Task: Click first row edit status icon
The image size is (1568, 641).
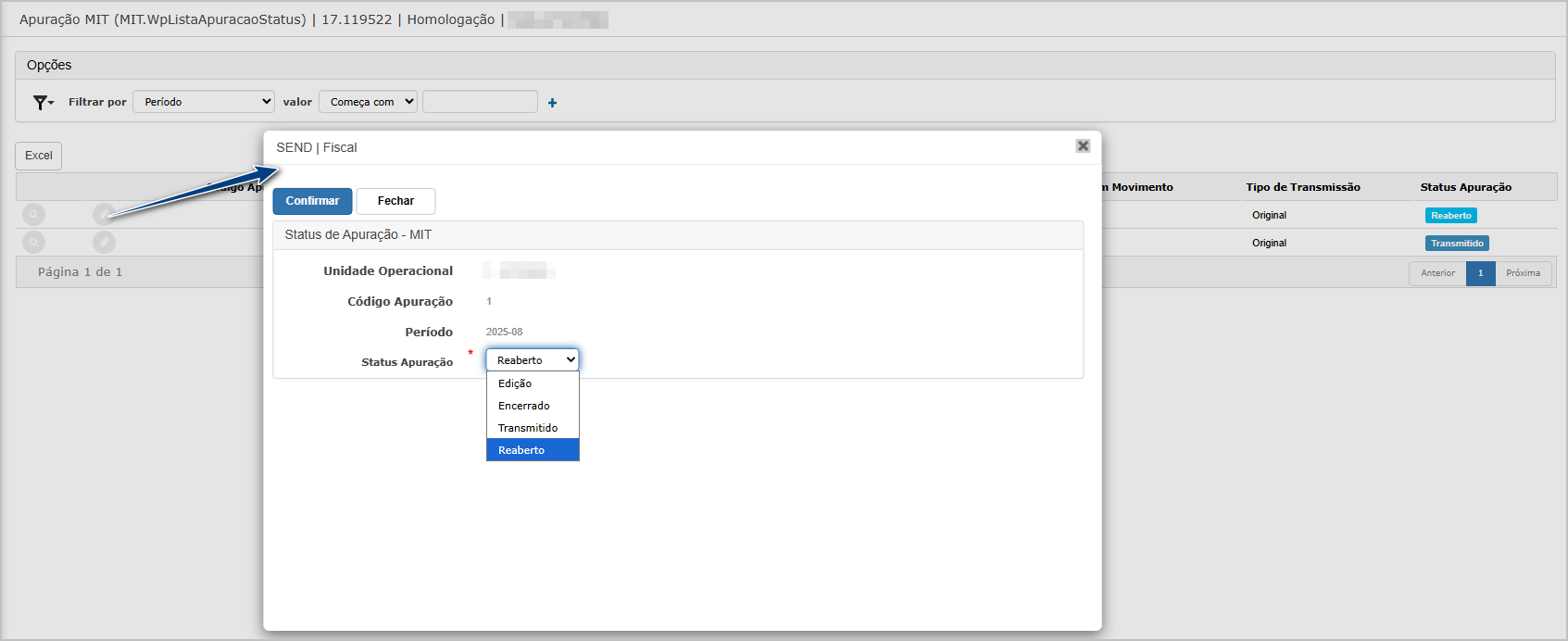Action: [104, 215]
